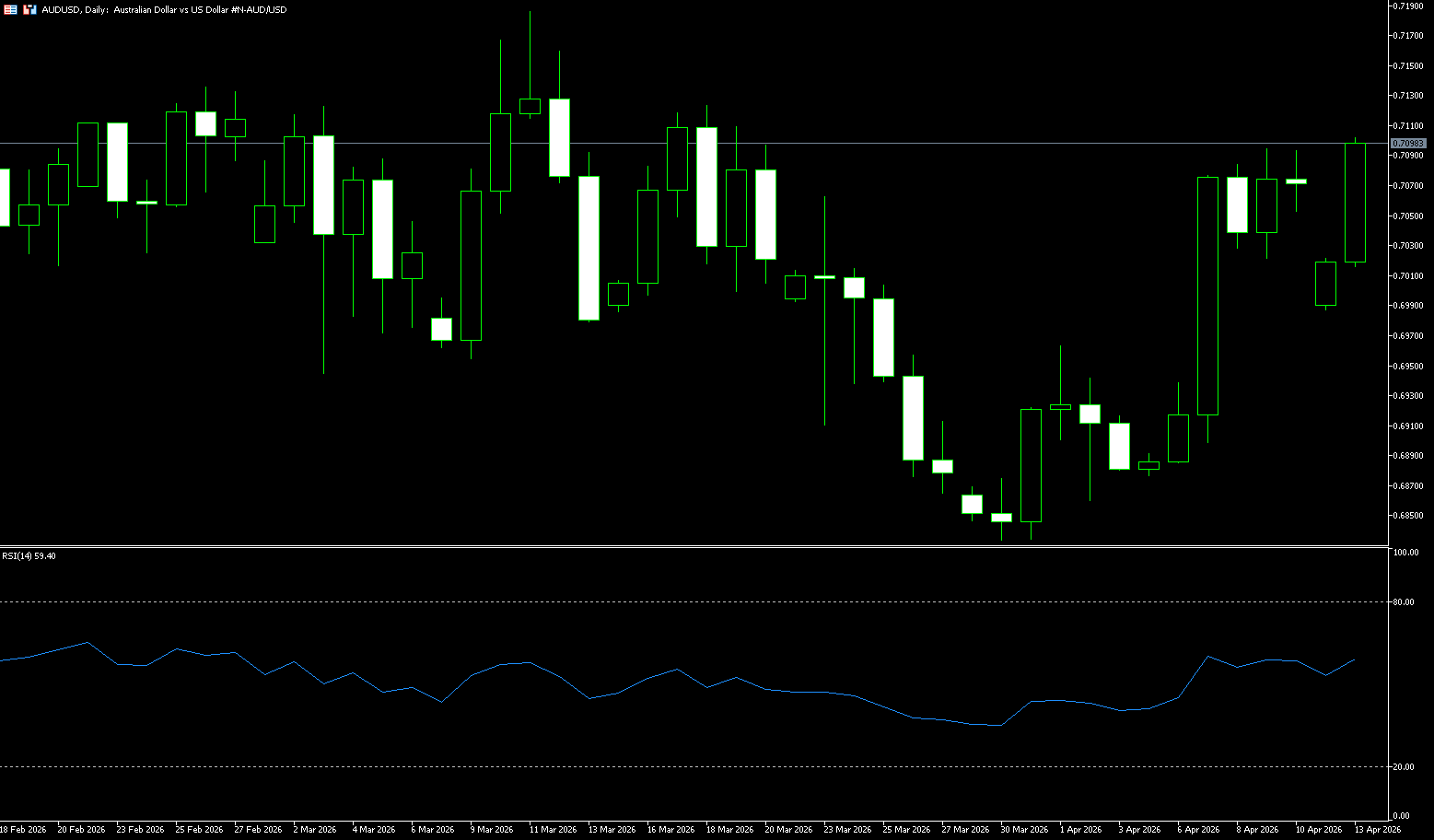Click the 18 Feb 2026 date label

(x=23, y=830)
